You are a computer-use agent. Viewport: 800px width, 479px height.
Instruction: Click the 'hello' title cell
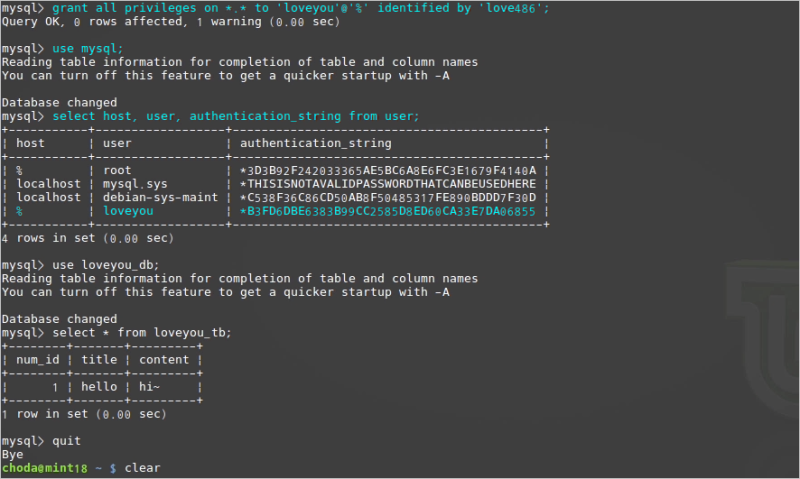tap(99, 387)
